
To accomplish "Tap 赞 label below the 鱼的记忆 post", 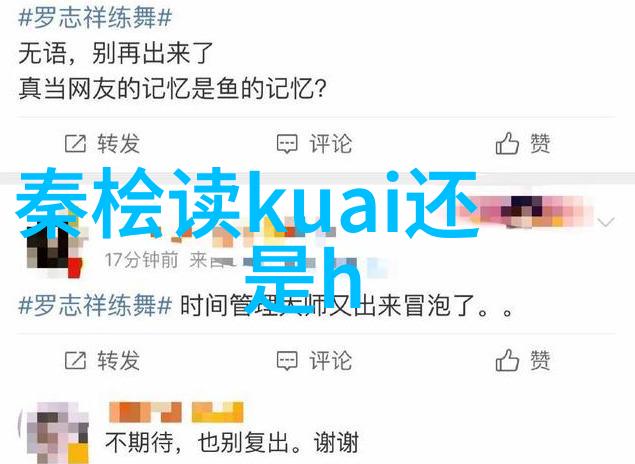I will click(x=540, y=143).
